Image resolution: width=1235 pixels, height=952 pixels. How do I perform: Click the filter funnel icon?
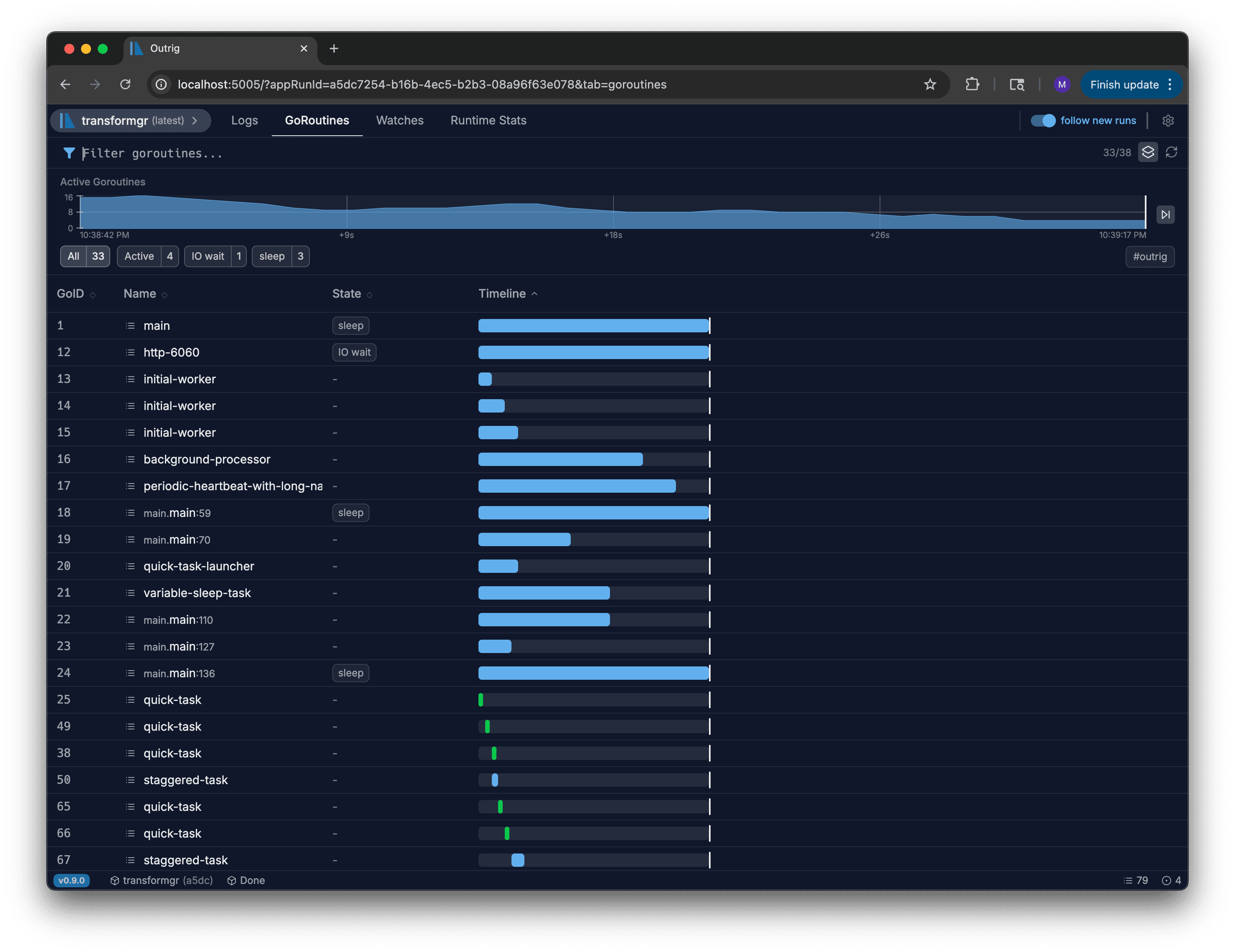[69, 153]
